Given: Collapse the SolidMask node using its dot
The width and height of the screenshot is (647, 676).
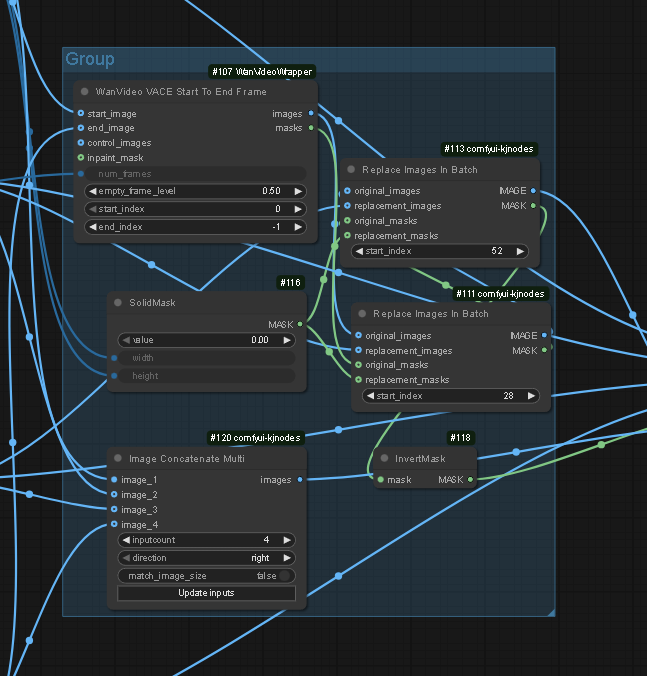Looking at the screenshot, I should coord(117,303).
